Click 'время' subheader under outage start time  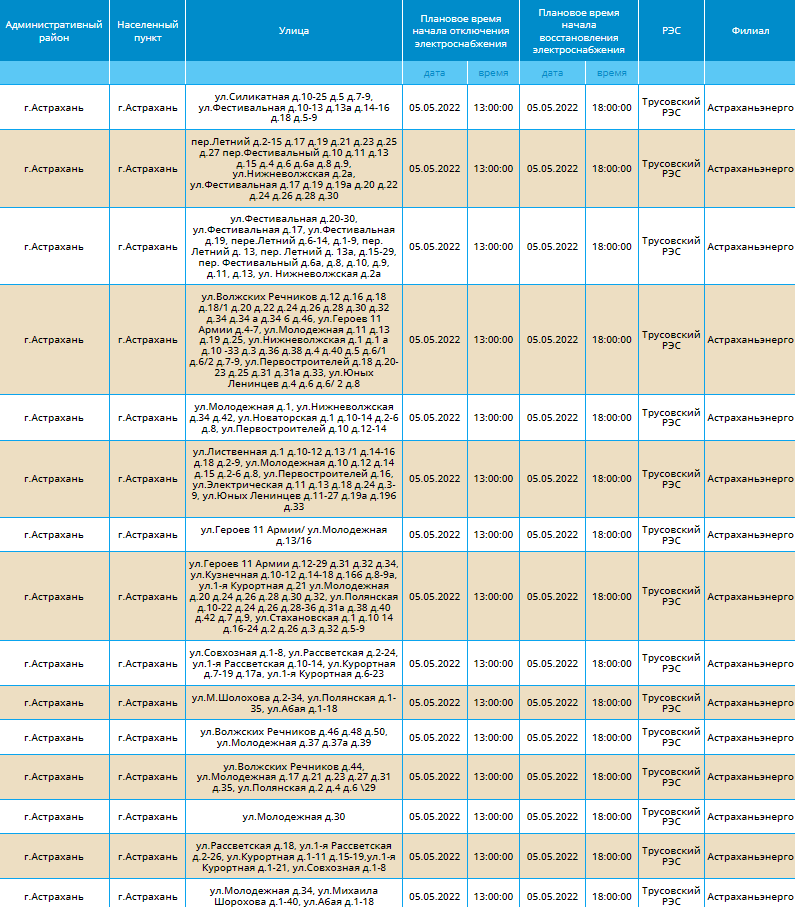[x=493, y=73]
